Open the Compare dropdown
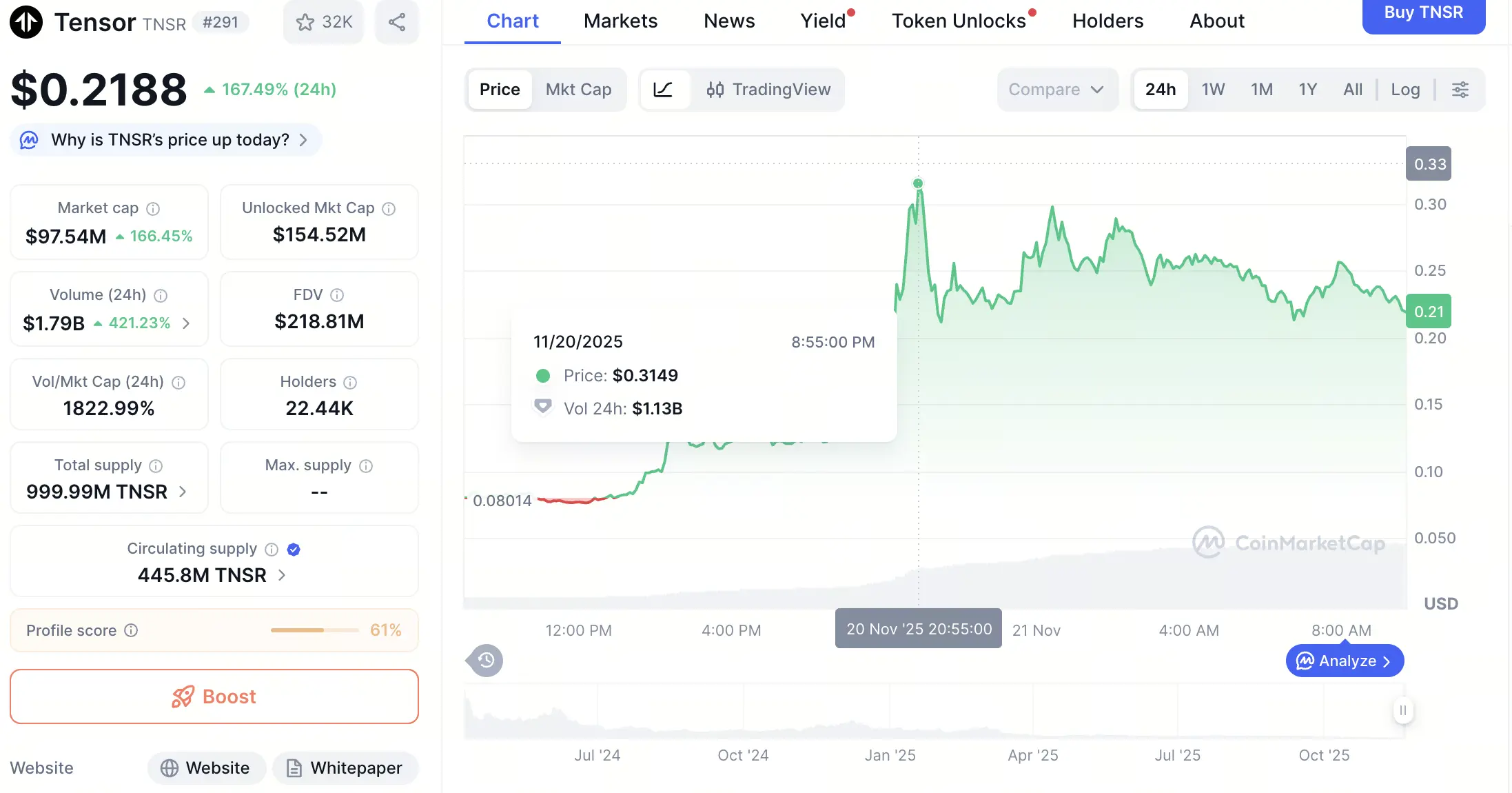The width and height of the screenshot is (1512, 793). [x=1057, y=89]
